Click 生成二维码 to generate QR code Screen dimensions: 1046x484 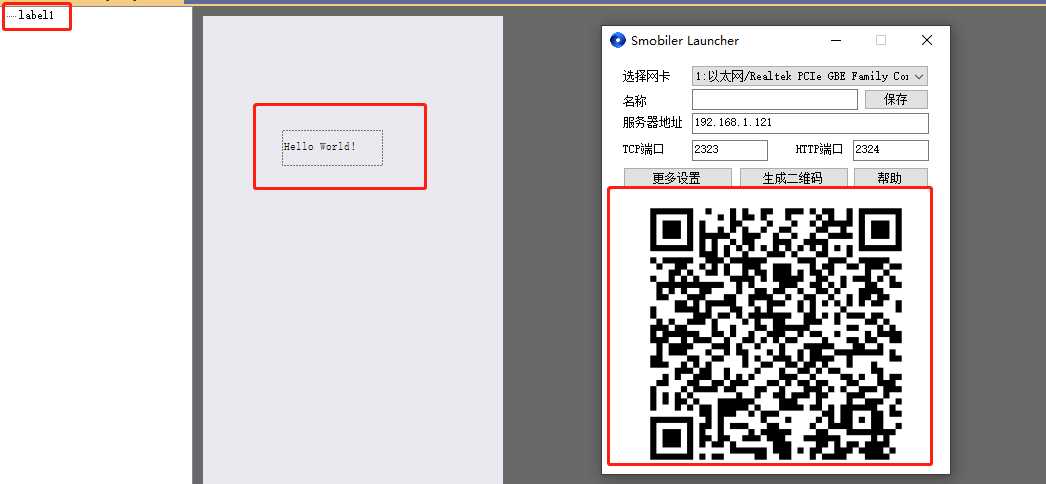(x=793, y=178)
